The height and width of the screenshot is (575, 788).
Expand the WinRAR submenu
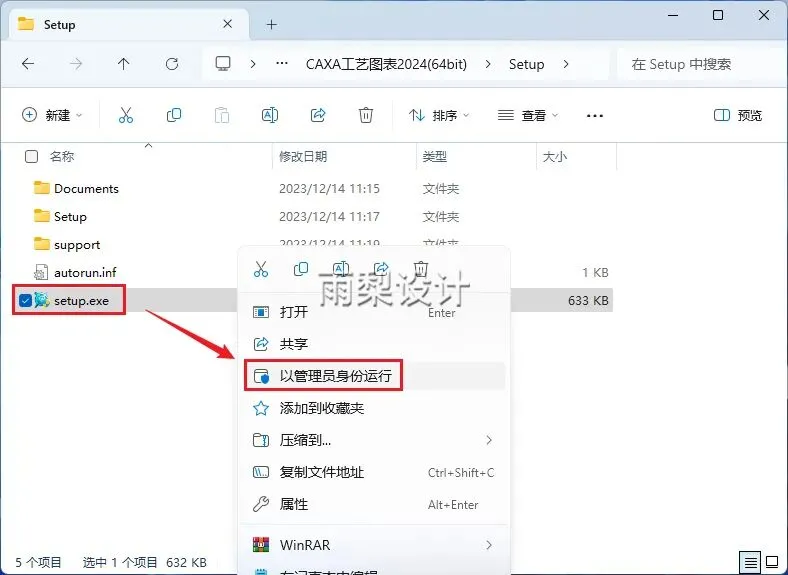click(x=489, y=545)
